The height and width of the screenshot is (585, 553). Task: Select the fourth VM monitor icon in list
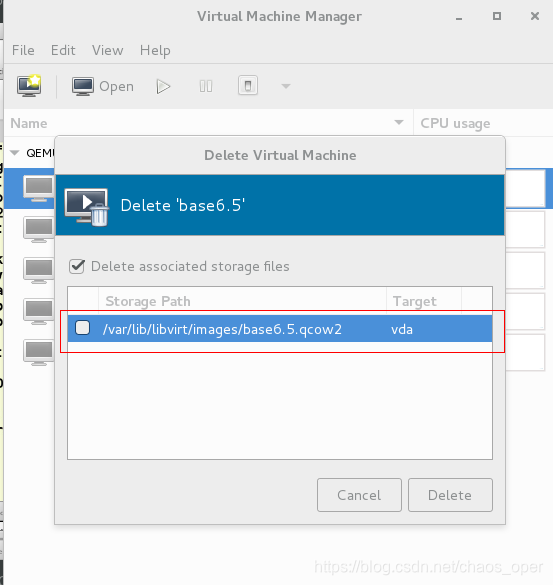point(39,311)
